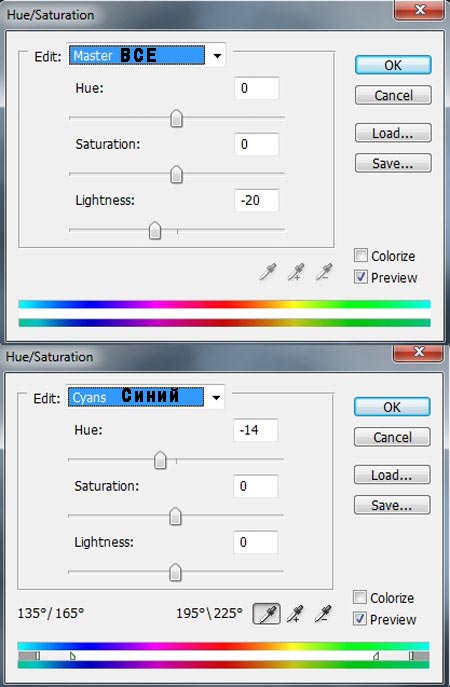
Task: Select the Add to Sample eyedropper in the Cyans dialog
Action: (295, 614)
